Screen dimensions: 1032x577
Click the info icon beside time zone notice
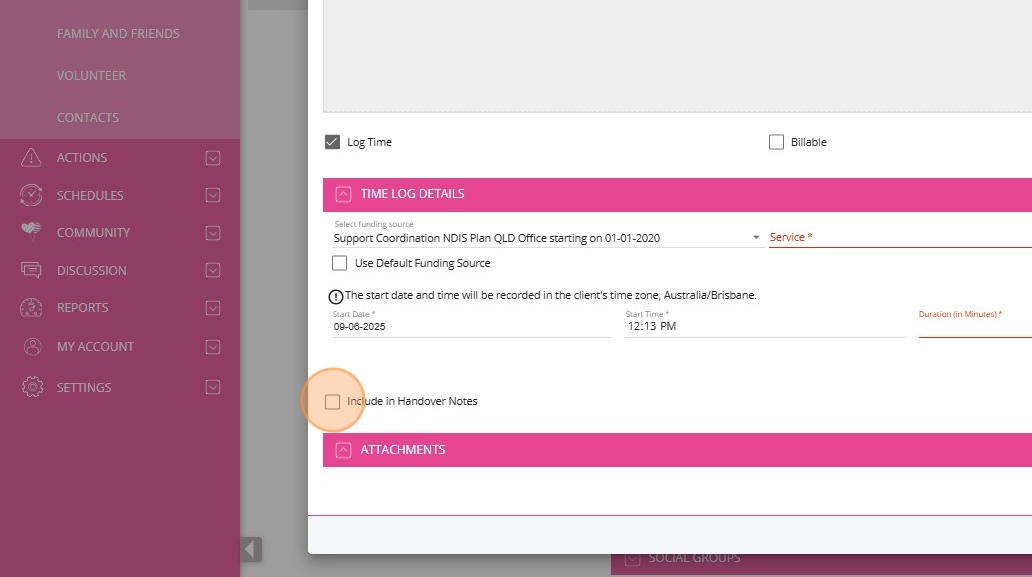[336, 296]
